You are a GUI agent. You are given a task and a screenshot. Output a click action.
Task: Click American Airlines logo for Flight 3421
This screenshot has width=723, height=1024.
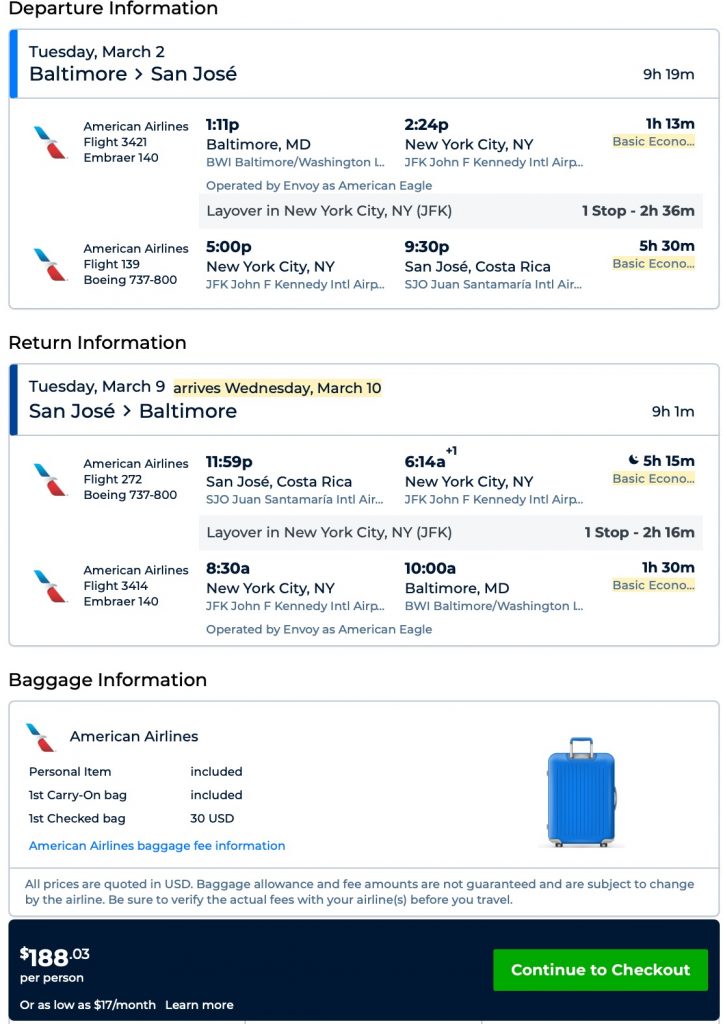(x=50, y=142)
